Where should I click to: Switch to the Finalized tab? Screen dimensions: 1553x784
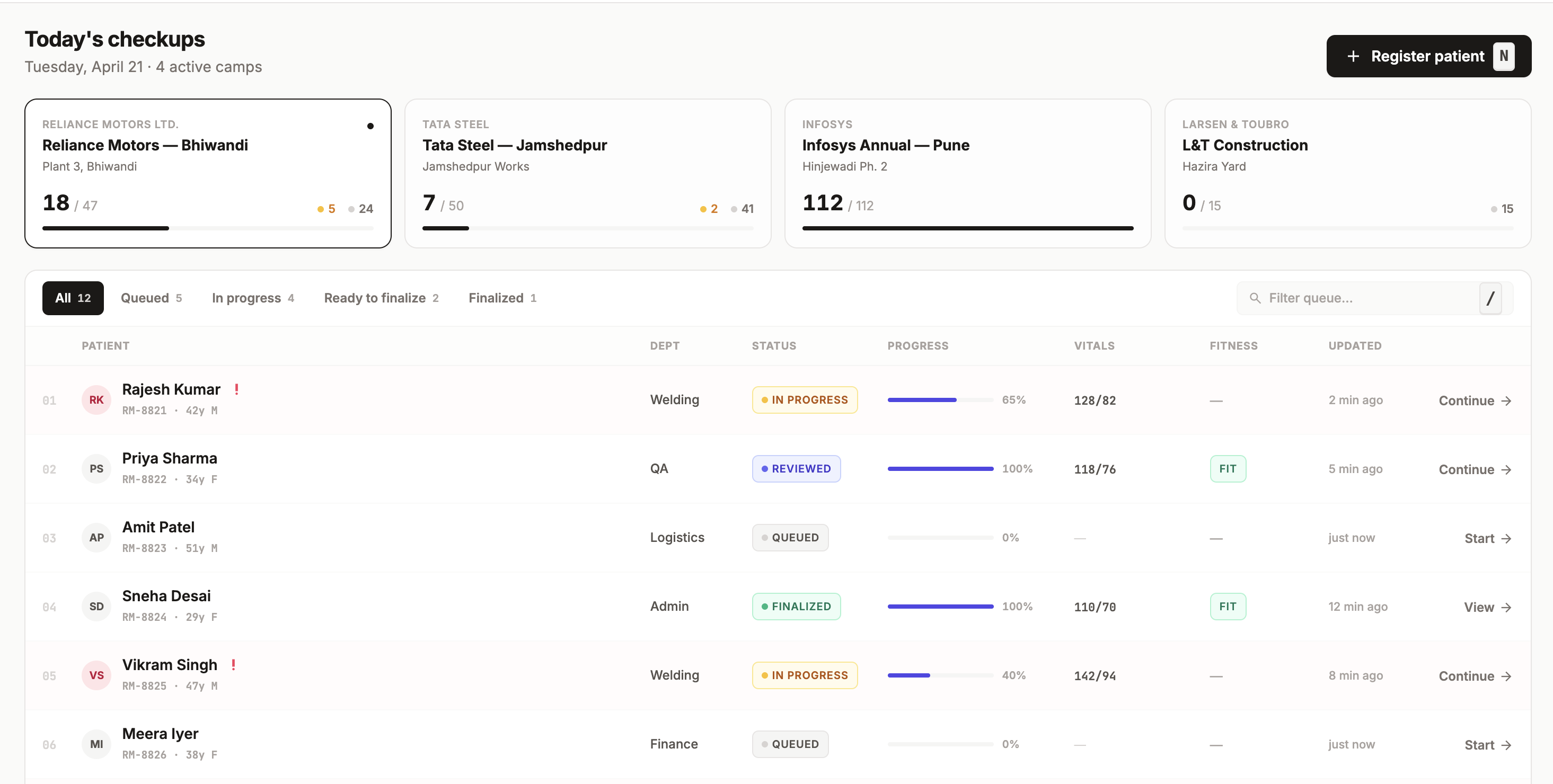[x=501, y=298]
